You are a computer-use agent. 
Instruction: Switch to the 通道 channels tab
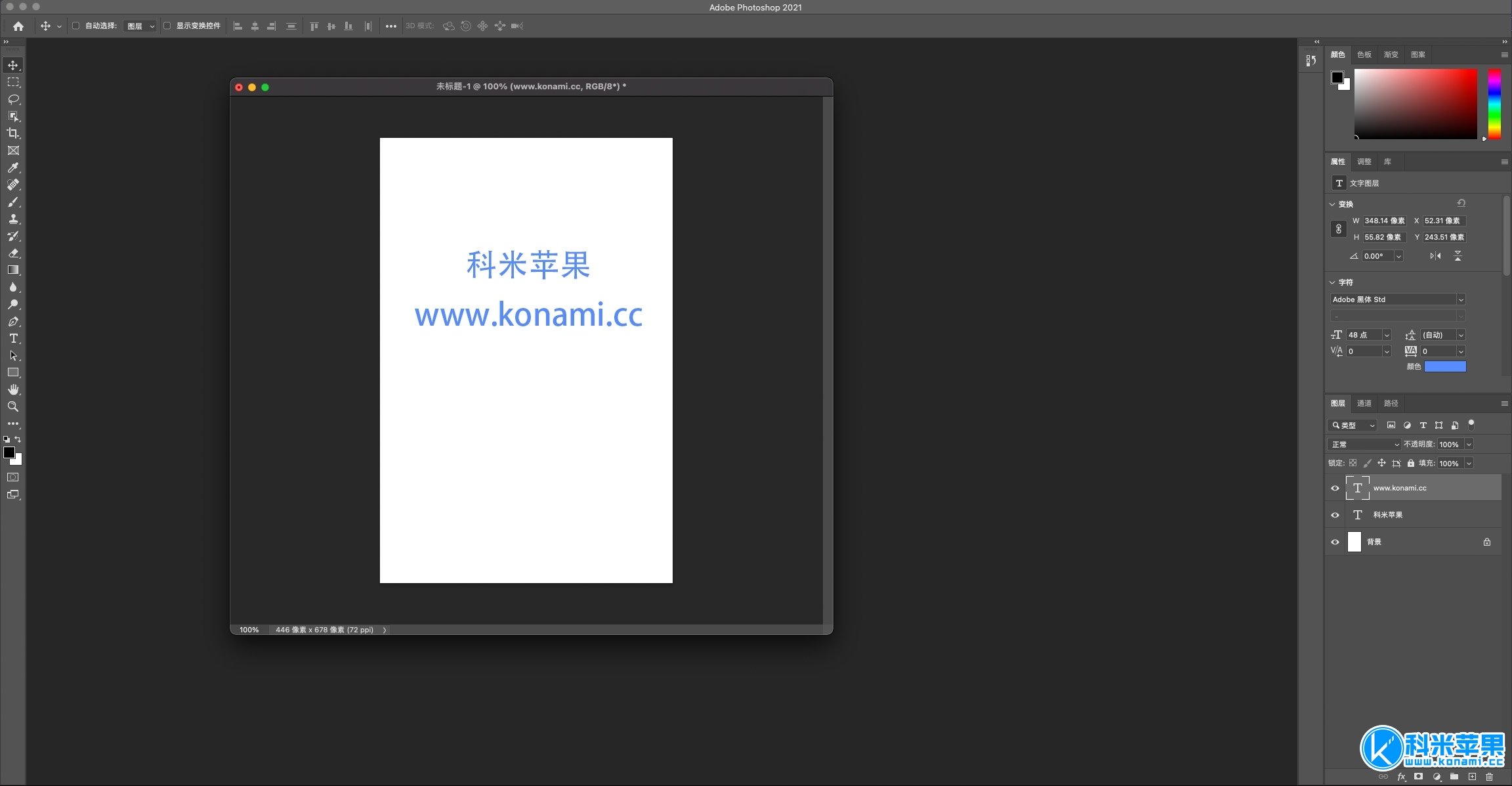[1364, 403]
